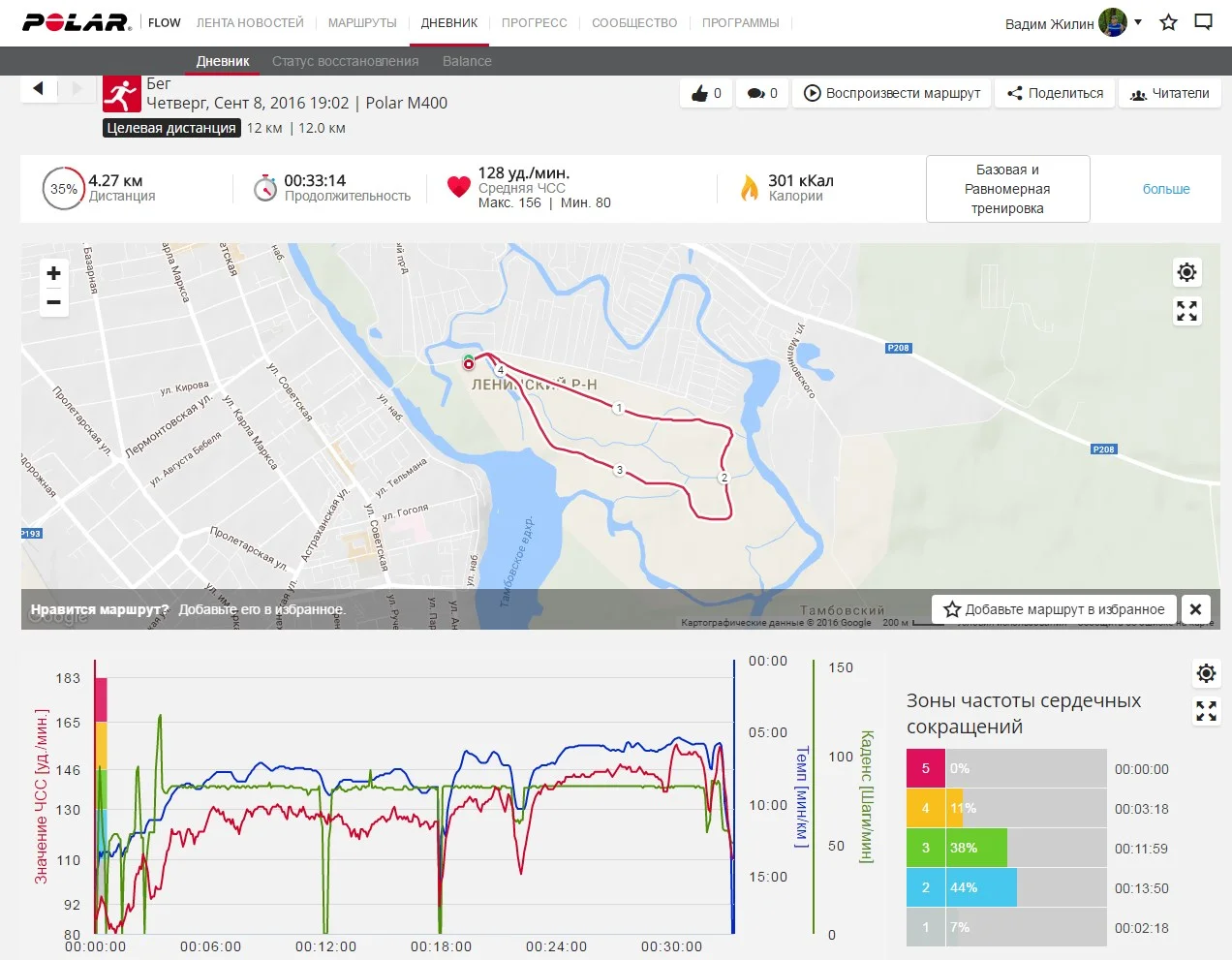This screenshot has height=960, width=1232.
Task: Switch to Статус восстановления tab
Action: click(345, 61)
